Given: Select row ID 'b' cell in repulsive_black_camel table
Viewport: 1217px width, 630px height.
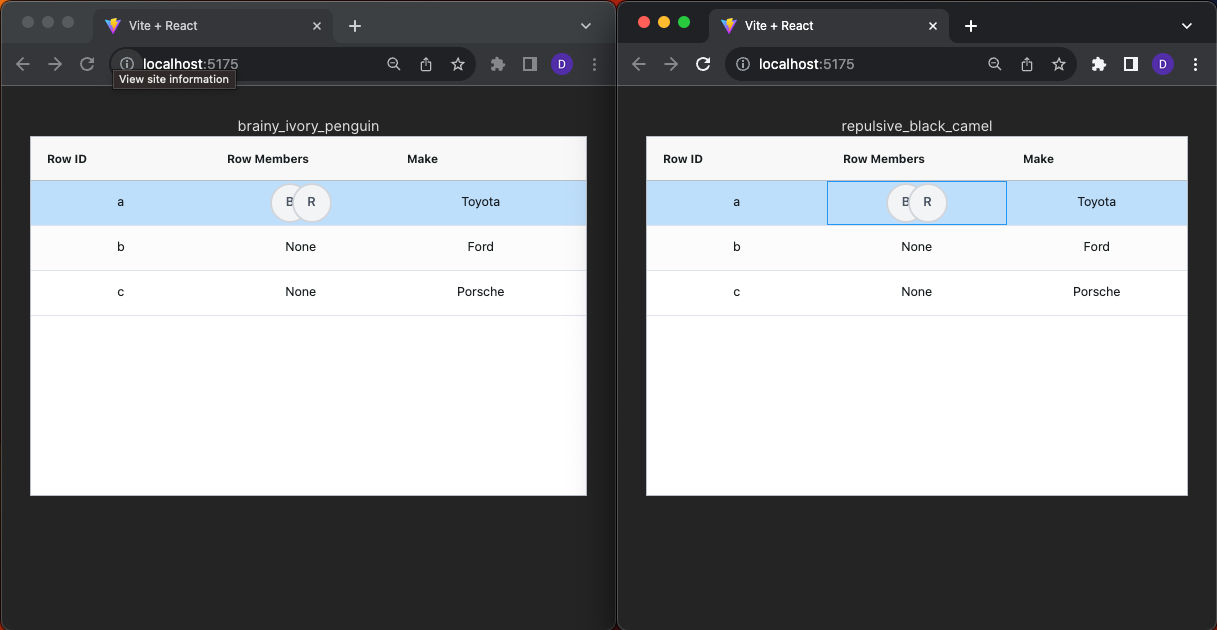Looking at the screenshot, I should [x=737, y=248].
